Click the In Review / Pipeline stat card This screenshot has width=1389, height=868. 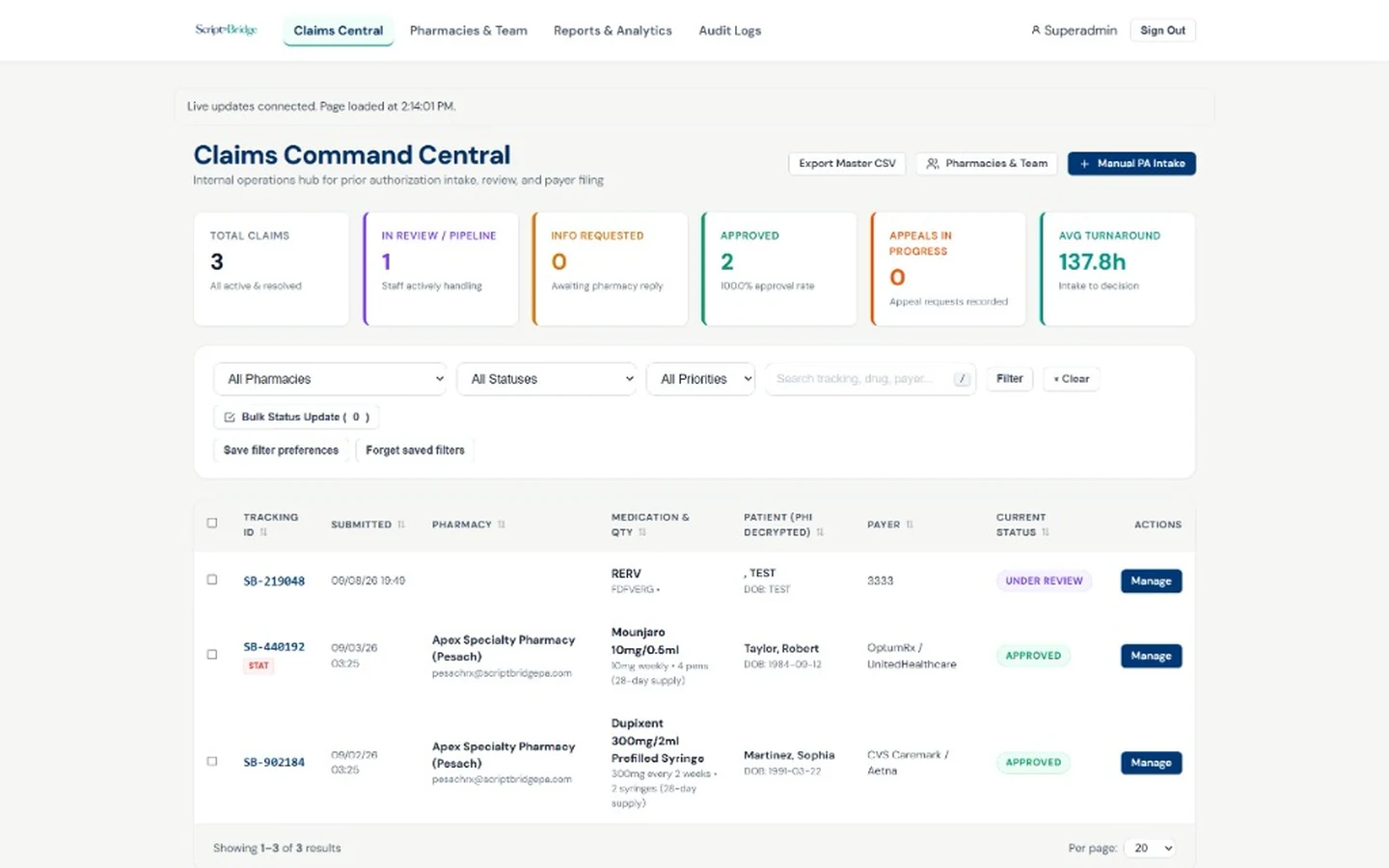(x=441, y=269)
